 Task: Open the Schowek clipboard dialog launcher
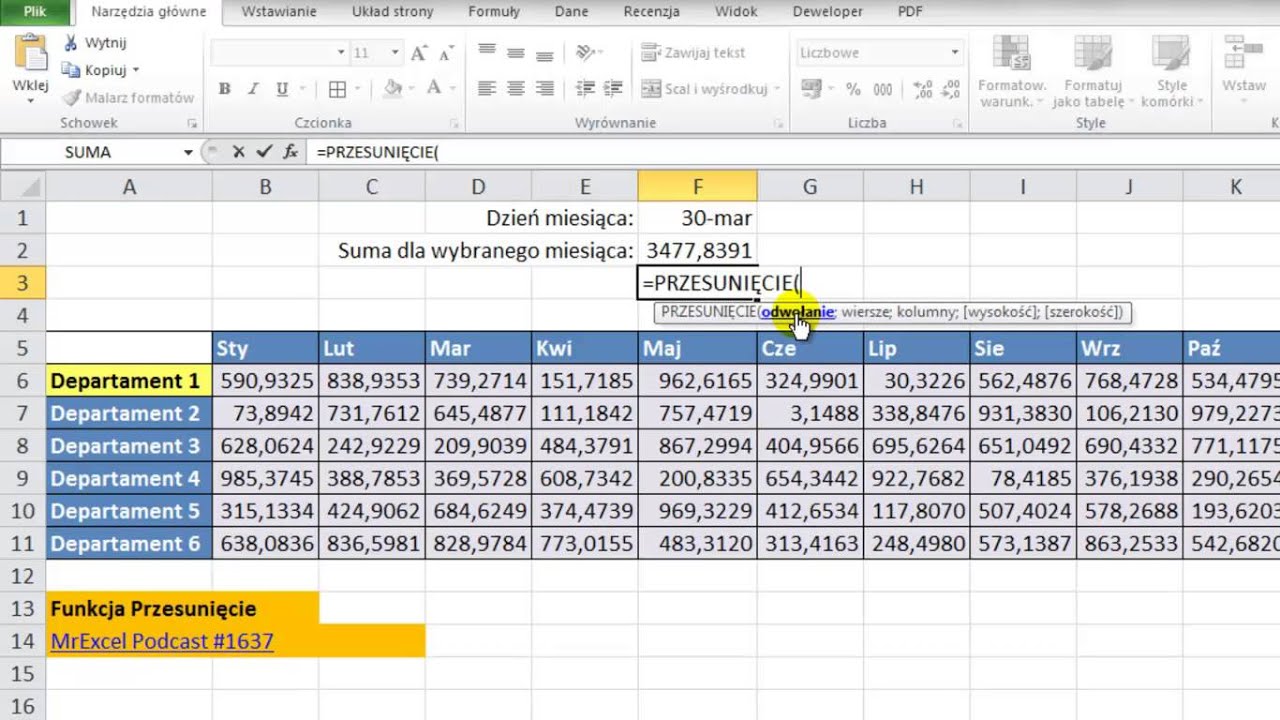191,123
